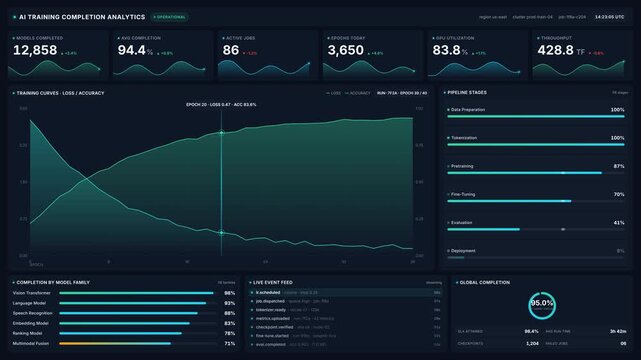The height and width of the screenshot is (360, 641).
Task: Open the tokenizer.ready event row
Action: click(x=345, y=310)
